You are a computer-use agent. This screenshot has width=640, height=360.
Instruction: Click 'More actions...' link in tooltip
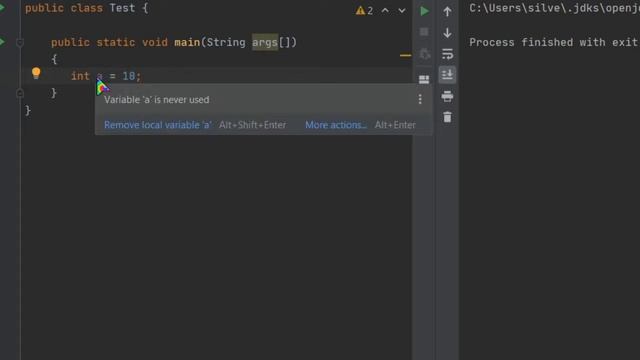tap(336, 125)
